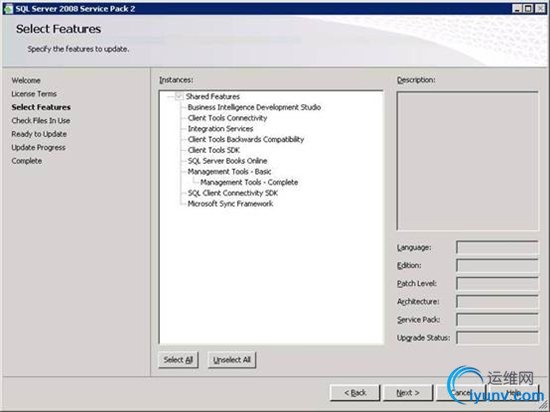Click the Service Pack field
The width and height of the screenshot is (550, 412).
pyautogui.click(x=497, y=320)
